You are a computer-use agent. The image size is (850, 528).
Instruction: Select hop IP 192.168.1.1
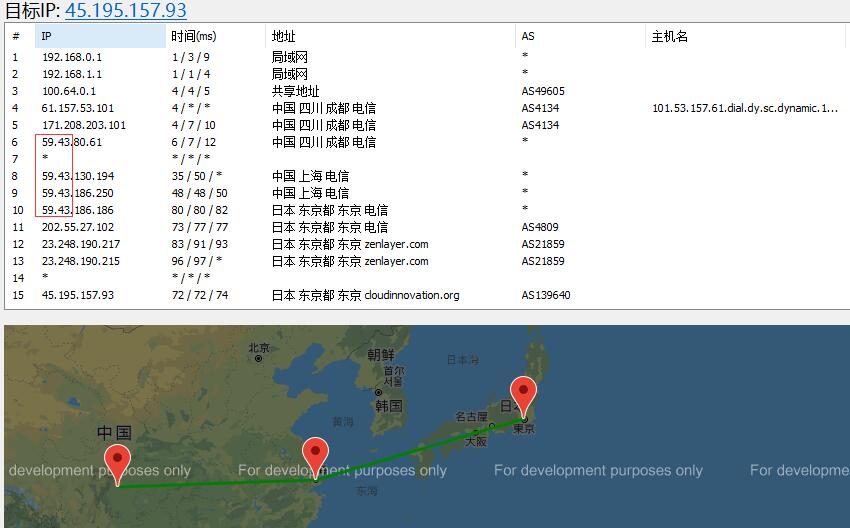72,74
